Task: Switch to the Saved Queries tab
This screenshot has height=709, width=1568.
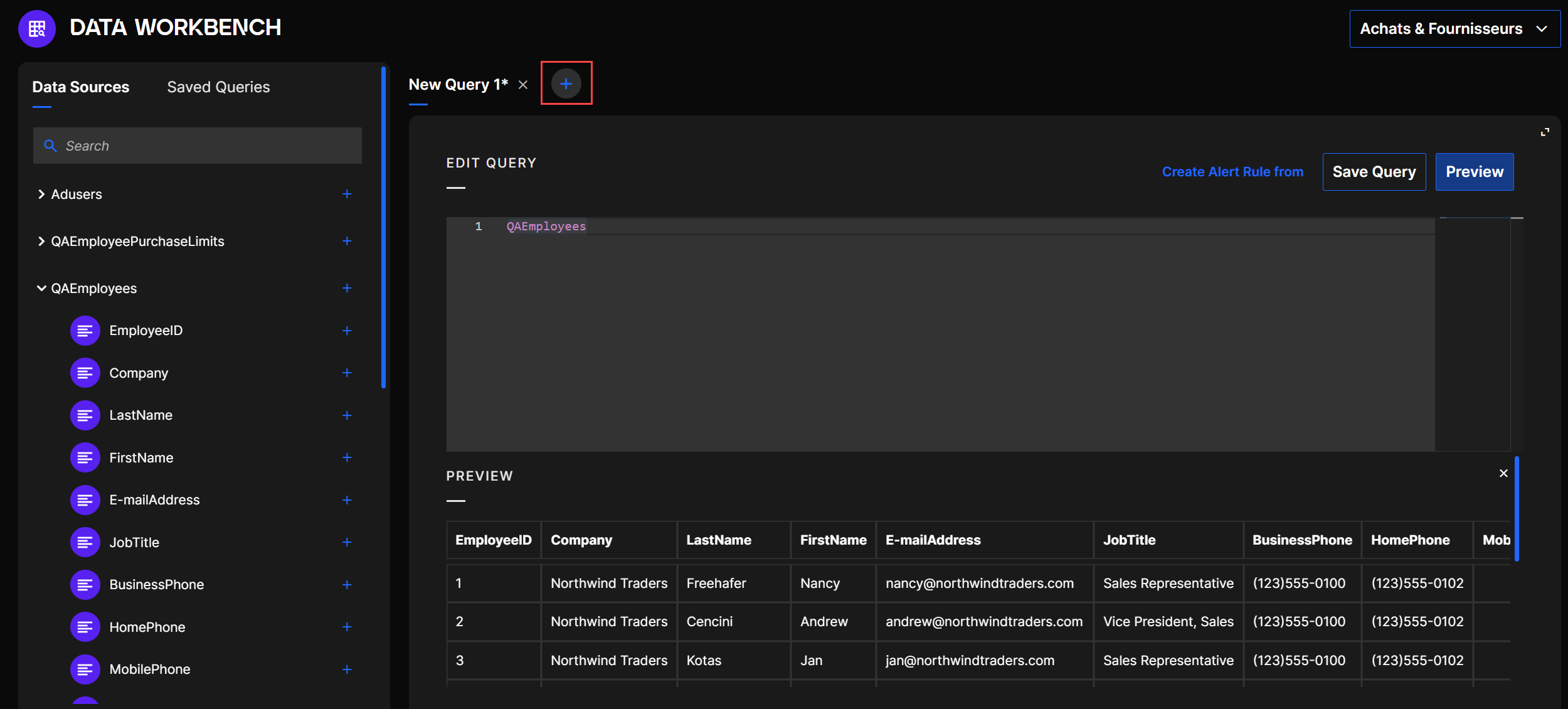Action: pos(218,87)
